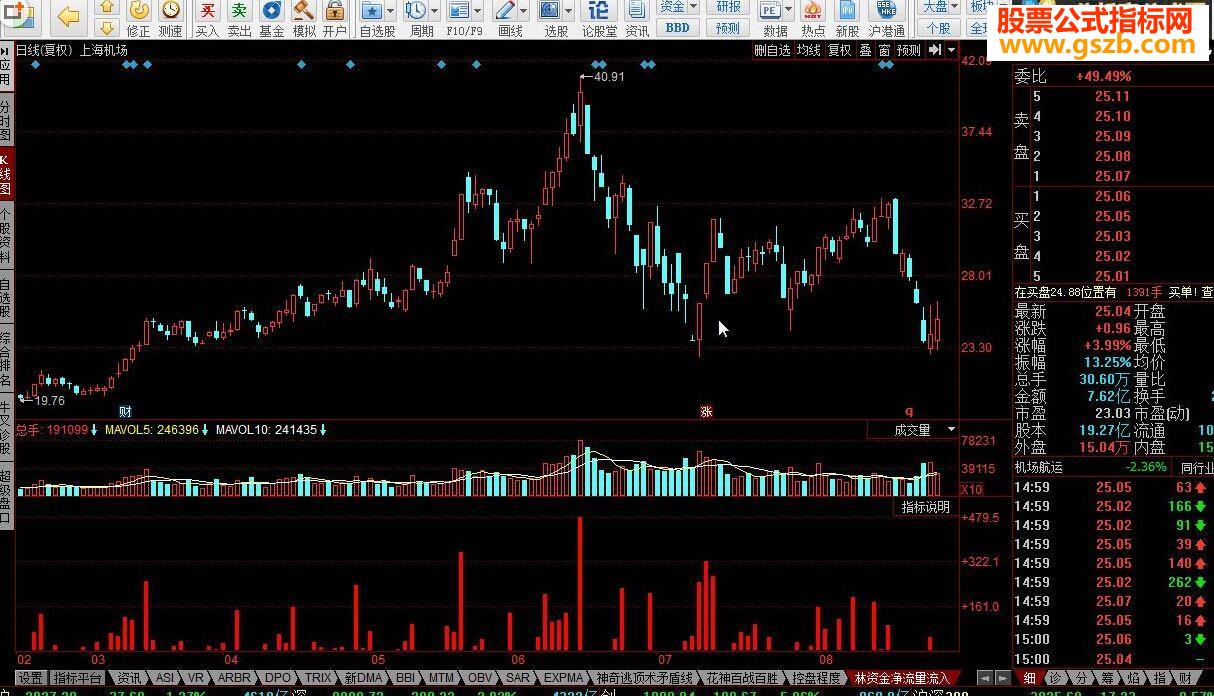The height and width of the screenshot is (696, 1214).
Task: Select the K线图 sidebar tab
Action: pos(6,175)
